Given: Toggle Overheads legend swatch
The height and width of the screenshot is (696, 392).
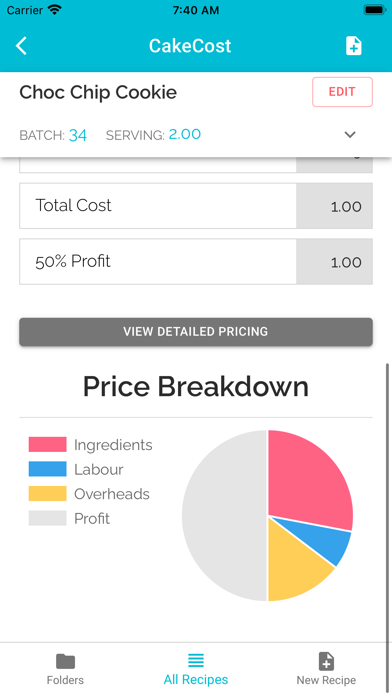Looking at the screenshot, I should pyautogui.click(x=48, y=494).
